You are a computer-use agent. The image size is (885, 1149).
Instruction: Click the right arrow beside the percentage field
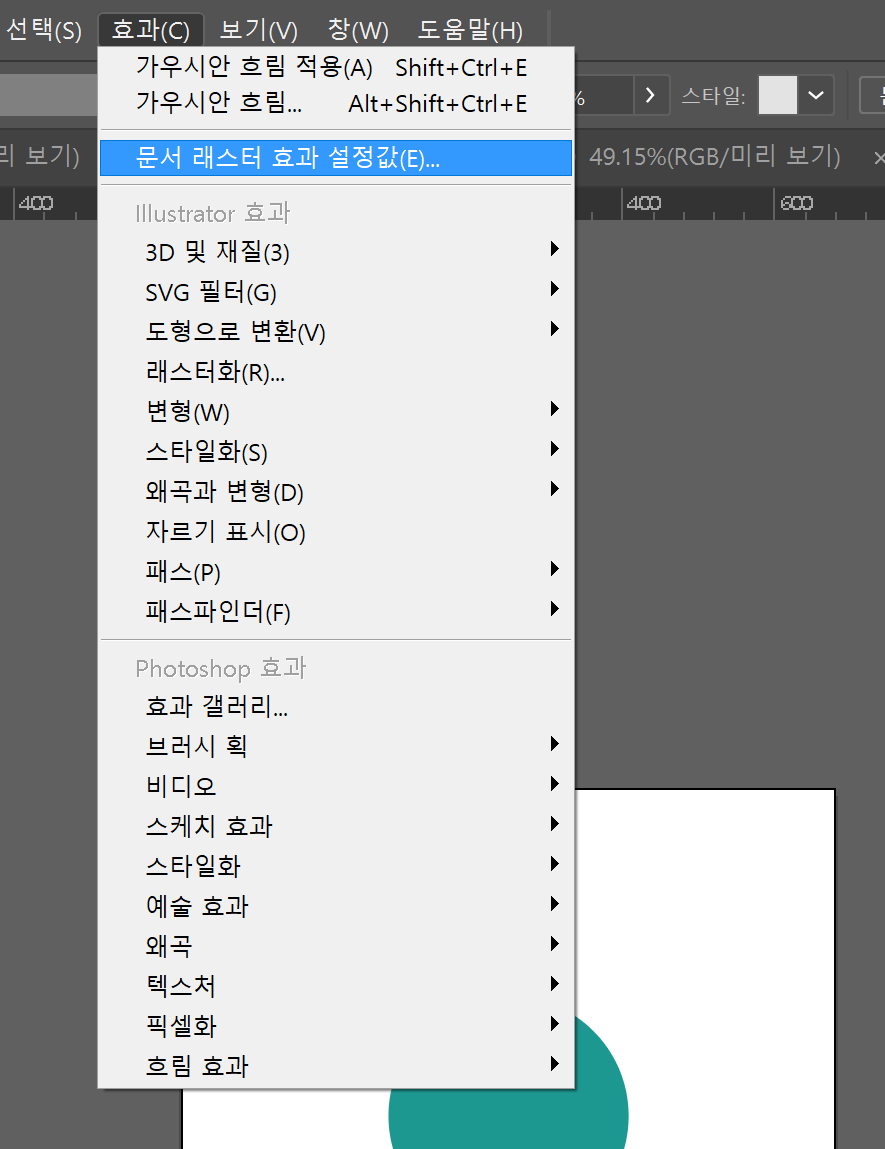(651, 95)
